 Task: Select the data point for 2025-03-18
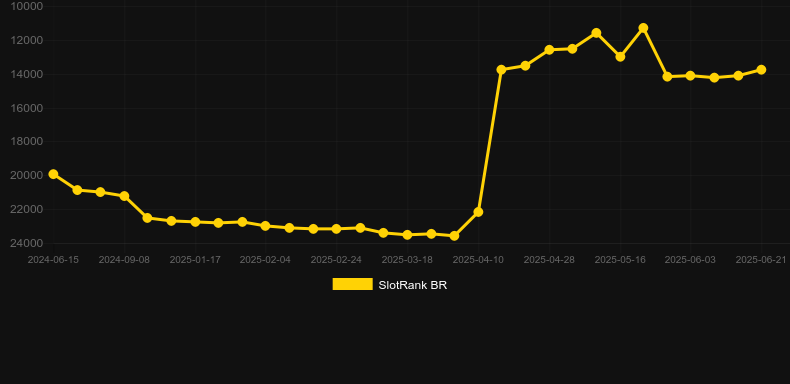pos(407,235)
